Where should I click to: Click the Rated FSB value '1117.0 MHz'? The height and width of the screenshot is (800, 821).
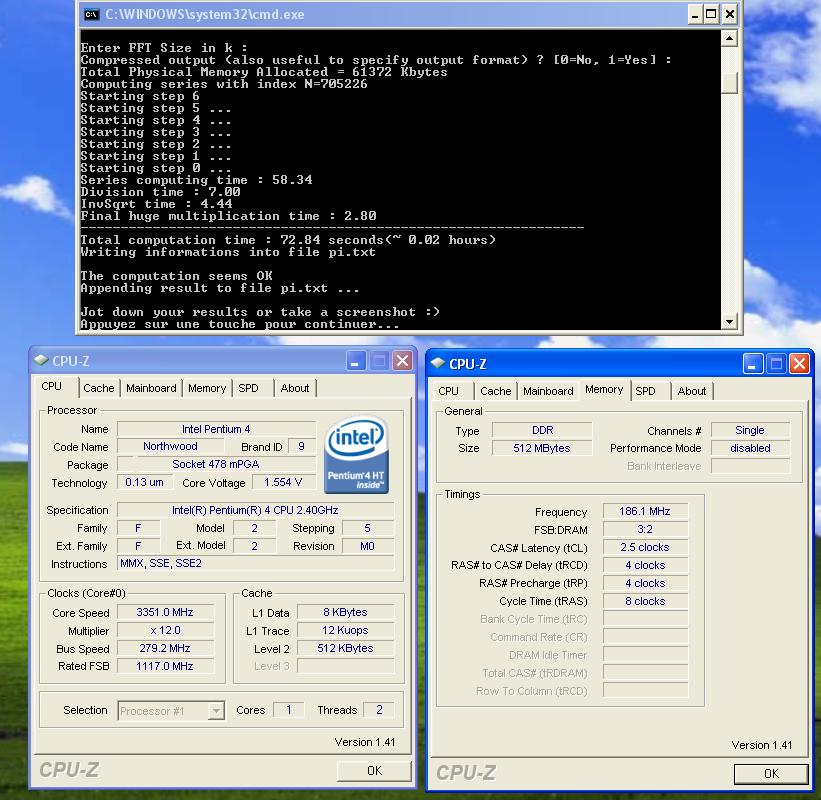[165, 666]
